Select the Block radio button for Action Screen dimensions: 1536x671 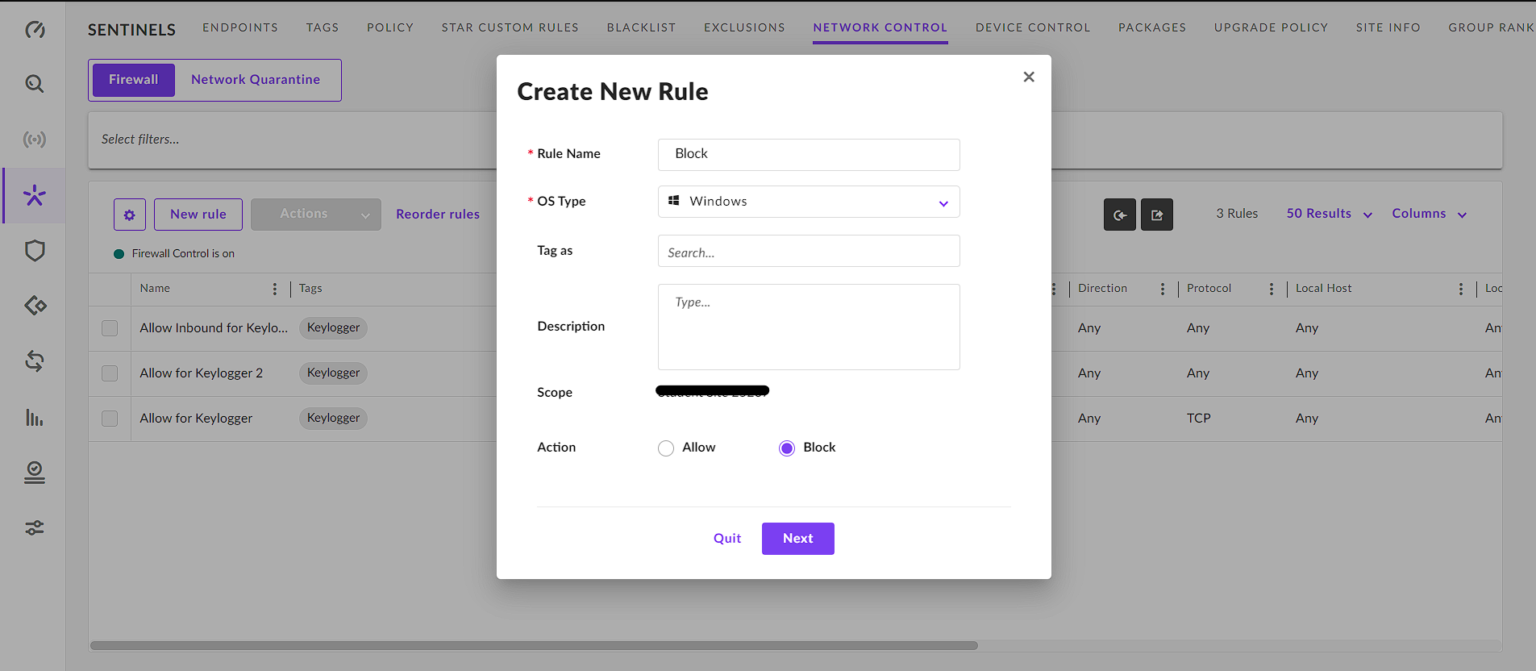point(787,448)
